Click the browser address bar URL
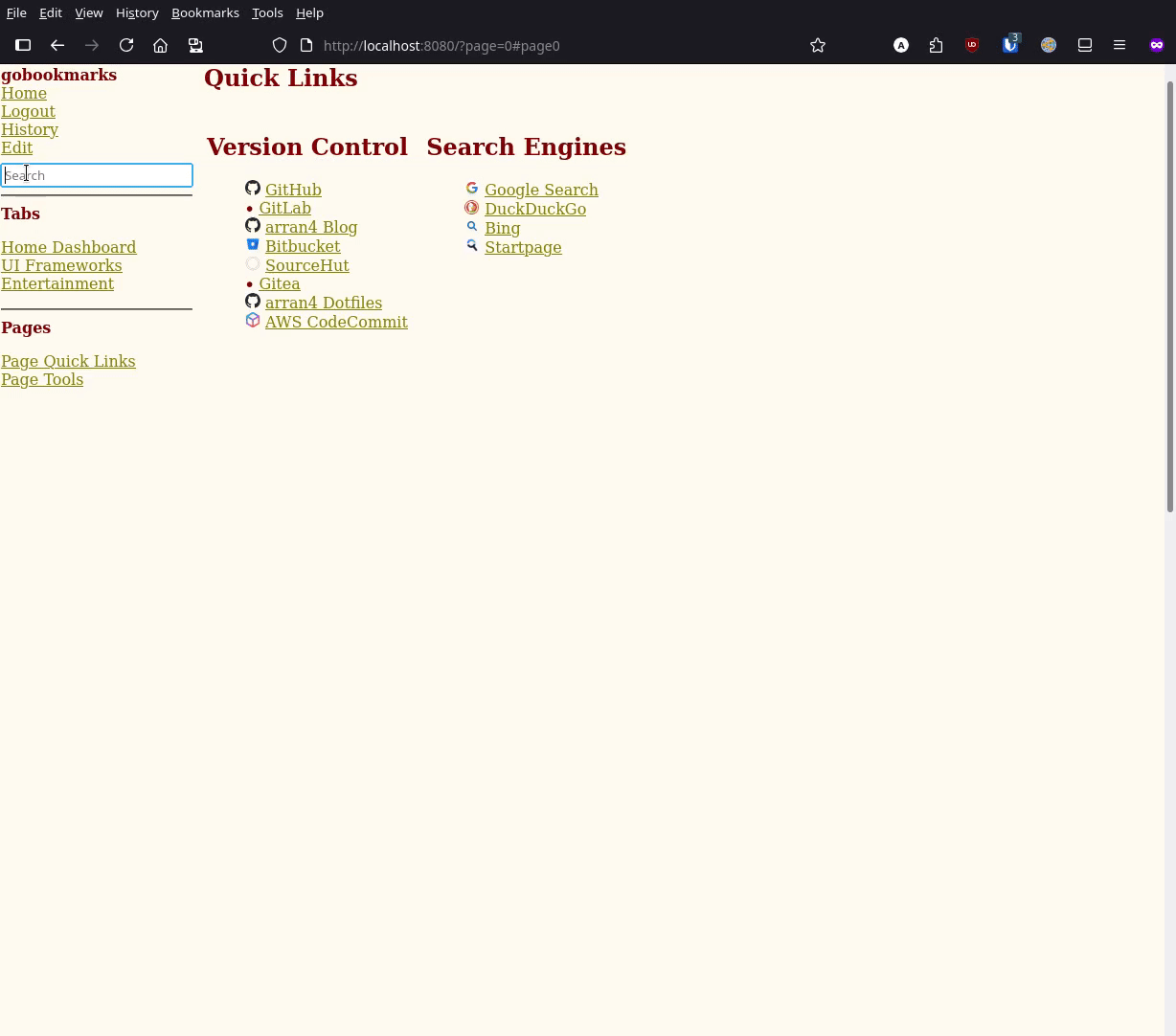1176x1036 pixels. 441,45
